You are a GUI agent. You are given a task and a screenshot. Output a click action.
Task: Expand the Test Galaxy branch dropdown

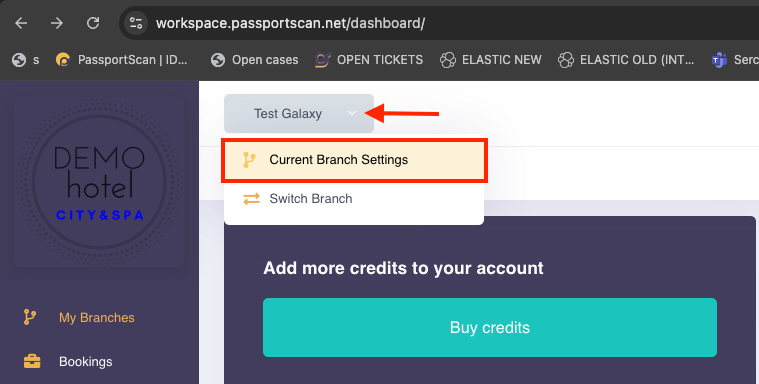(x=299, y=113)
